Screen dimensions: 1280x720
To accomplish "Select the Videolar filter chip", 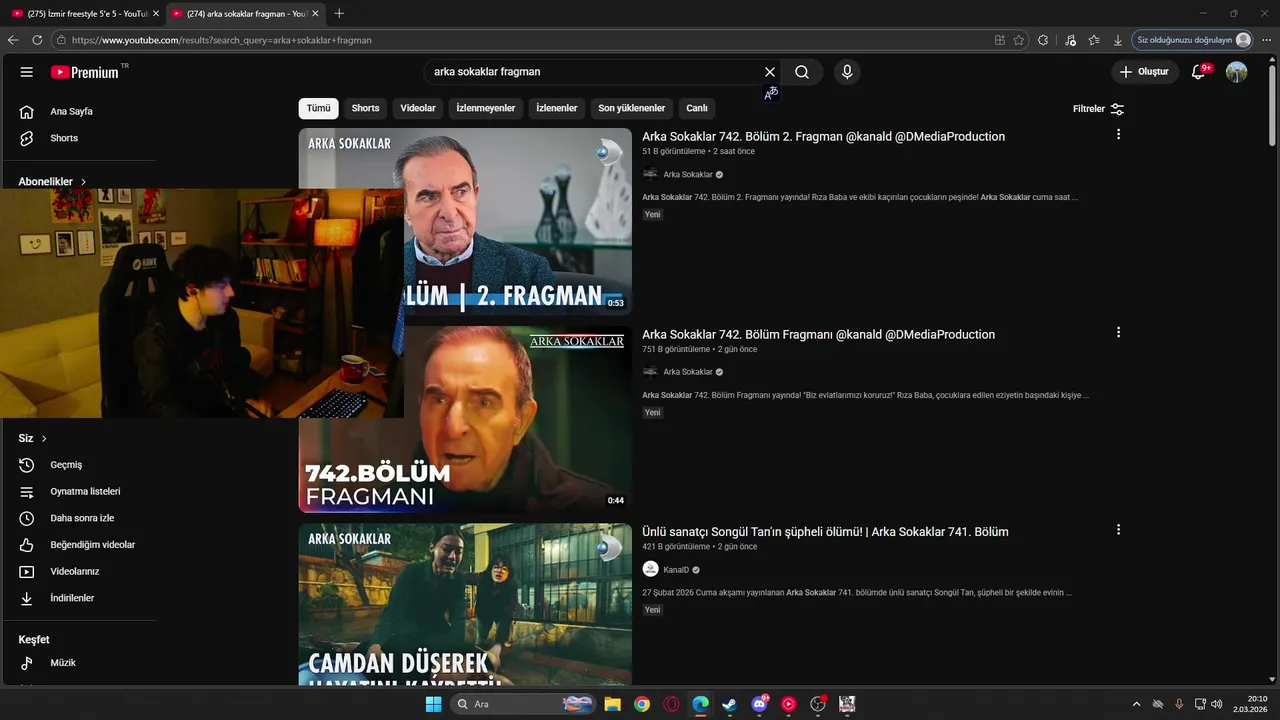I will point(418,108).
